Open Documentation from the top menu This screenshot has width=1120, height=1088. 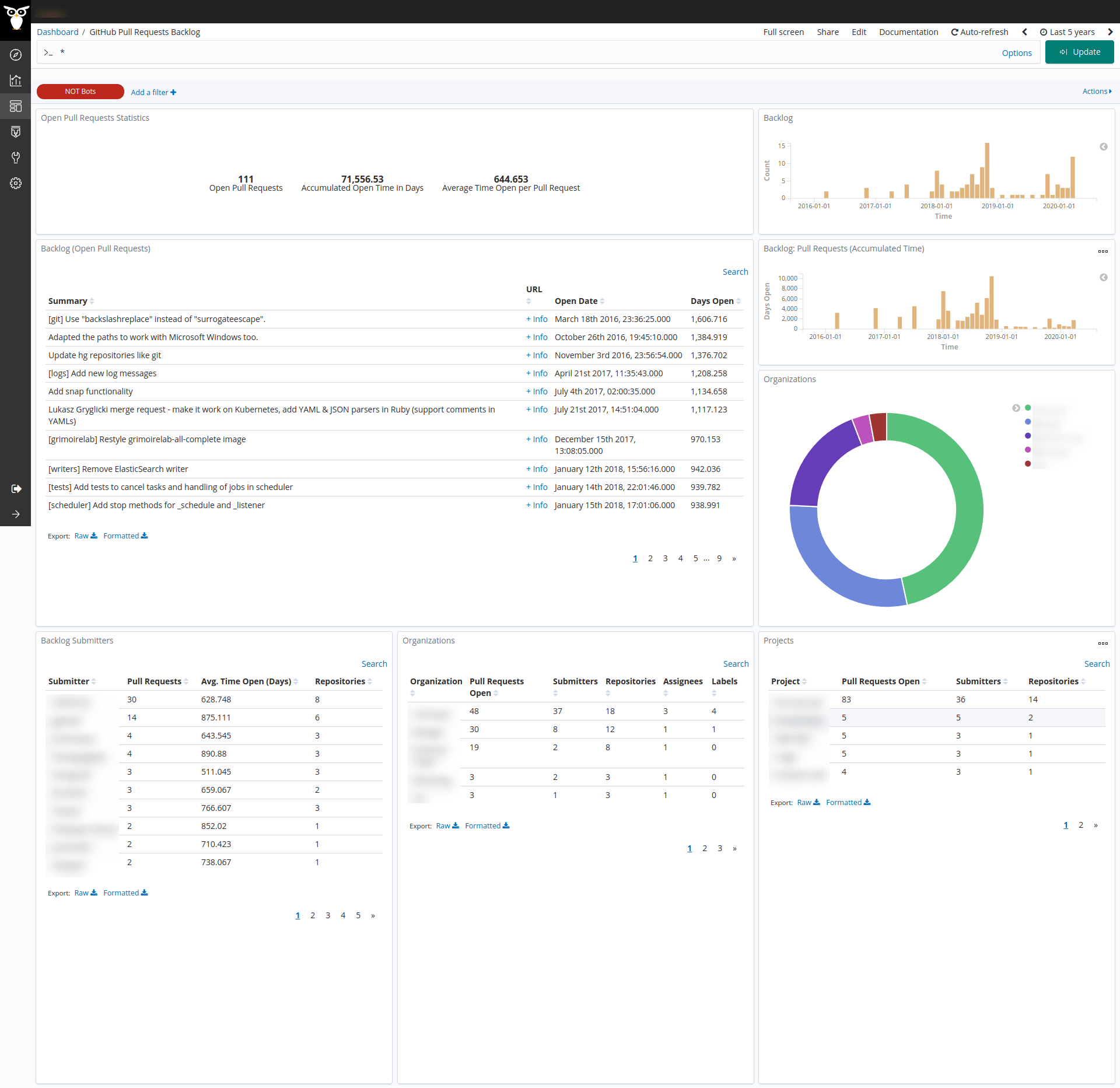tap(908, 32)
